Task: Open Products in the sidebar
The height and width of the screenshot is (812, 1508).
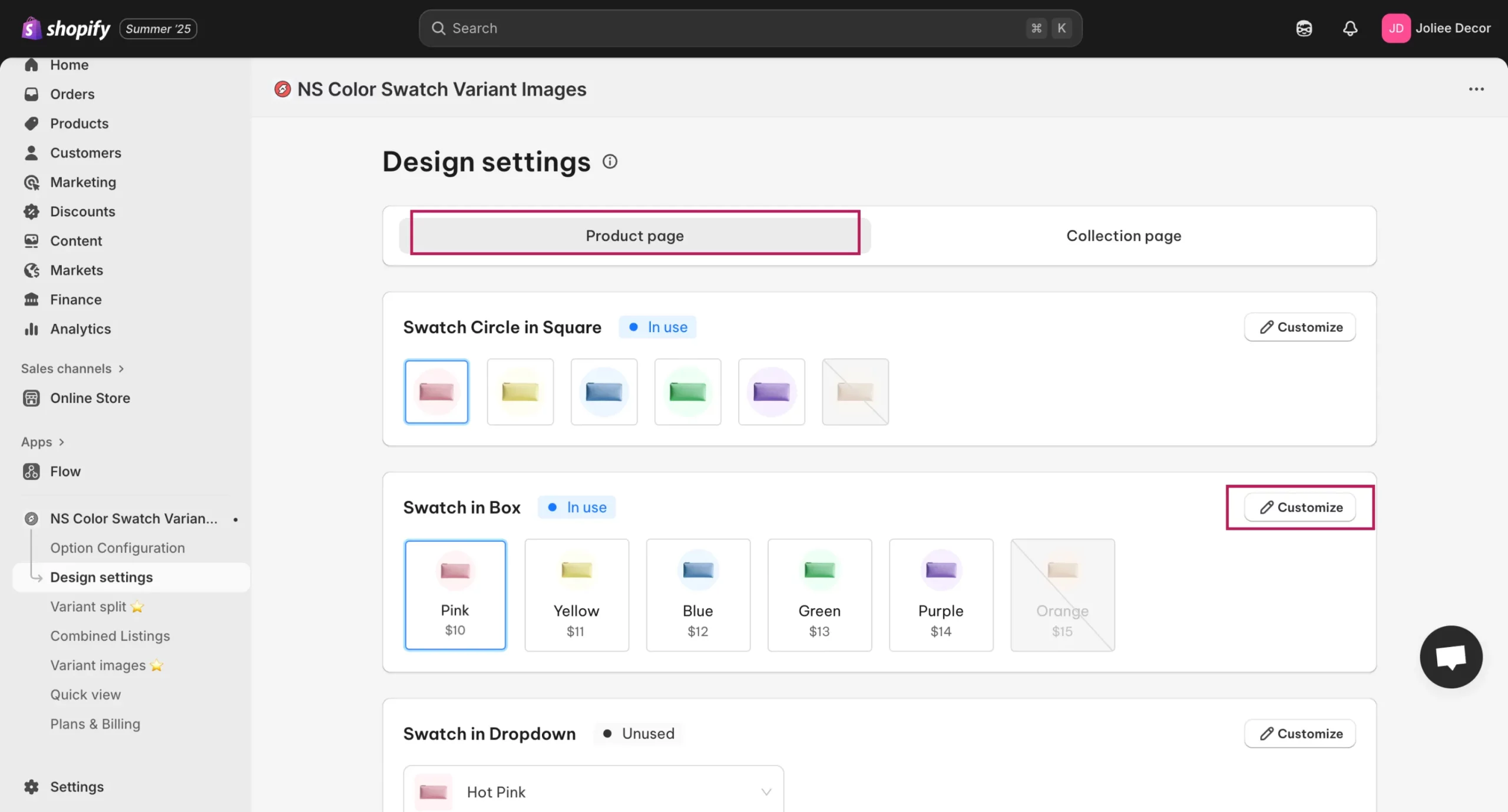Action: coord(80,124)
